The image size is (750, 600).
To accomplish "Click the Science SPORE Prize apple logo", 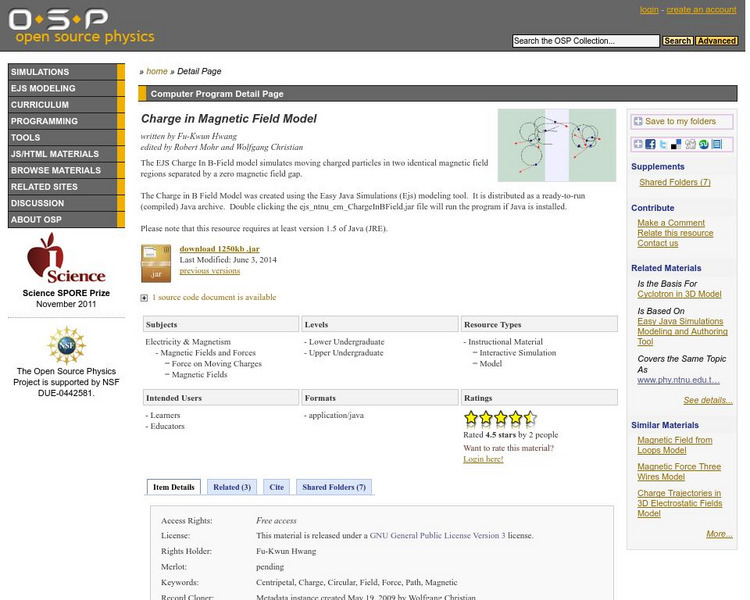I will pyautogui.click(x=66, y=258).
